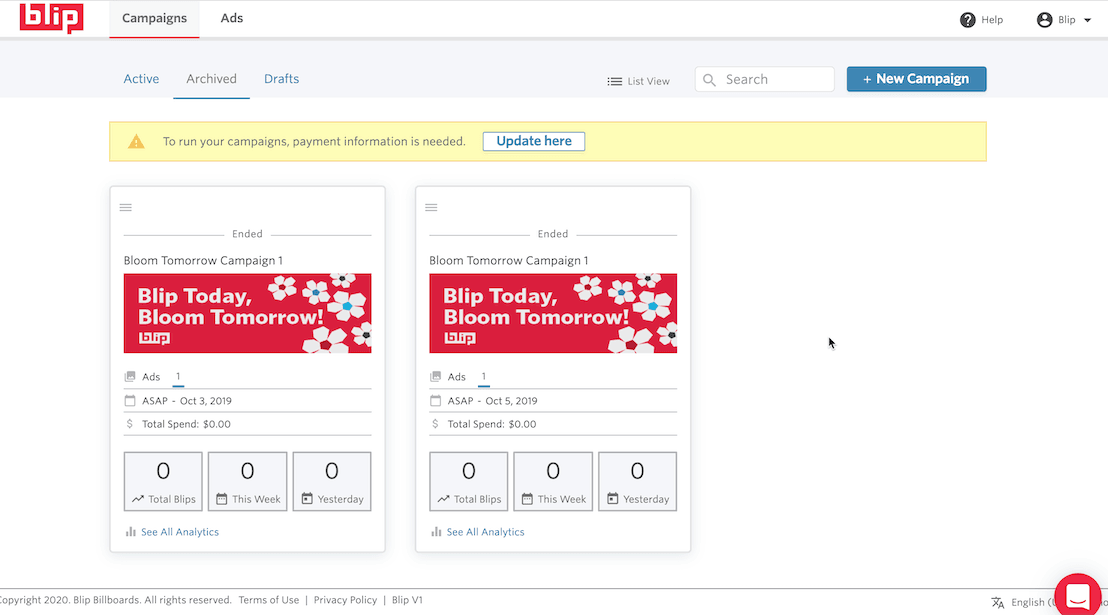Open ad thumbnail on Oct 3 campaign
The image size is (1108, 615).
coord(247,313)
